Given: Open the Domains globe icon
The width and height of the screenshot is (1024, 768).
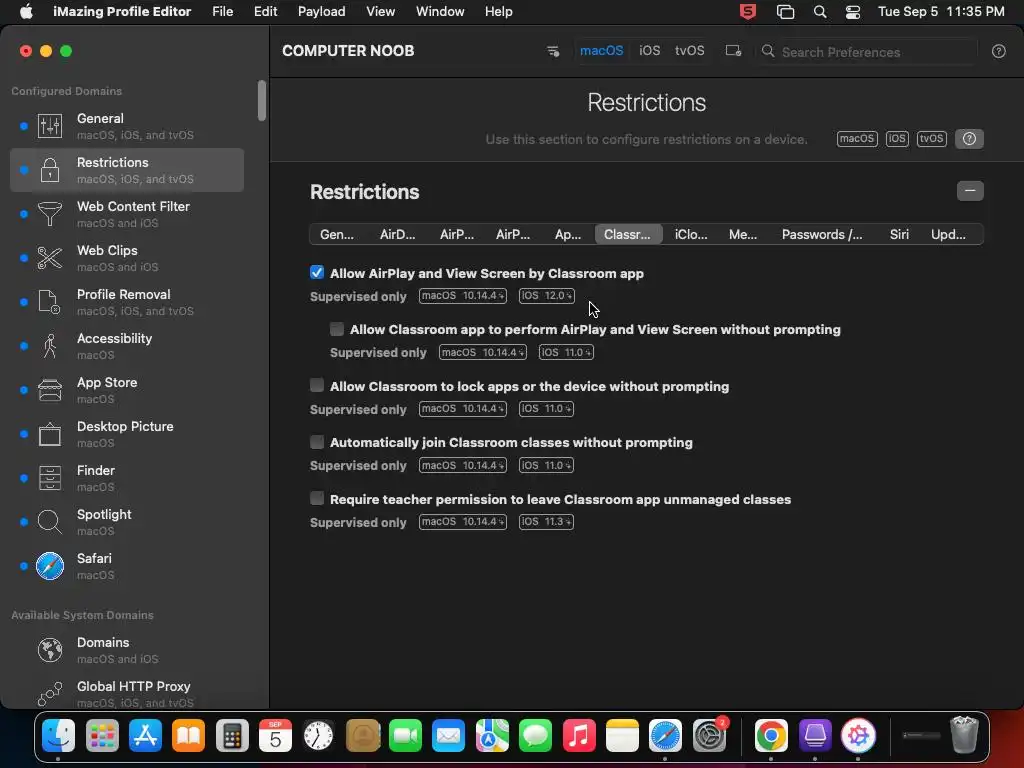Looking at the screenshot, I should click(50, 650).
